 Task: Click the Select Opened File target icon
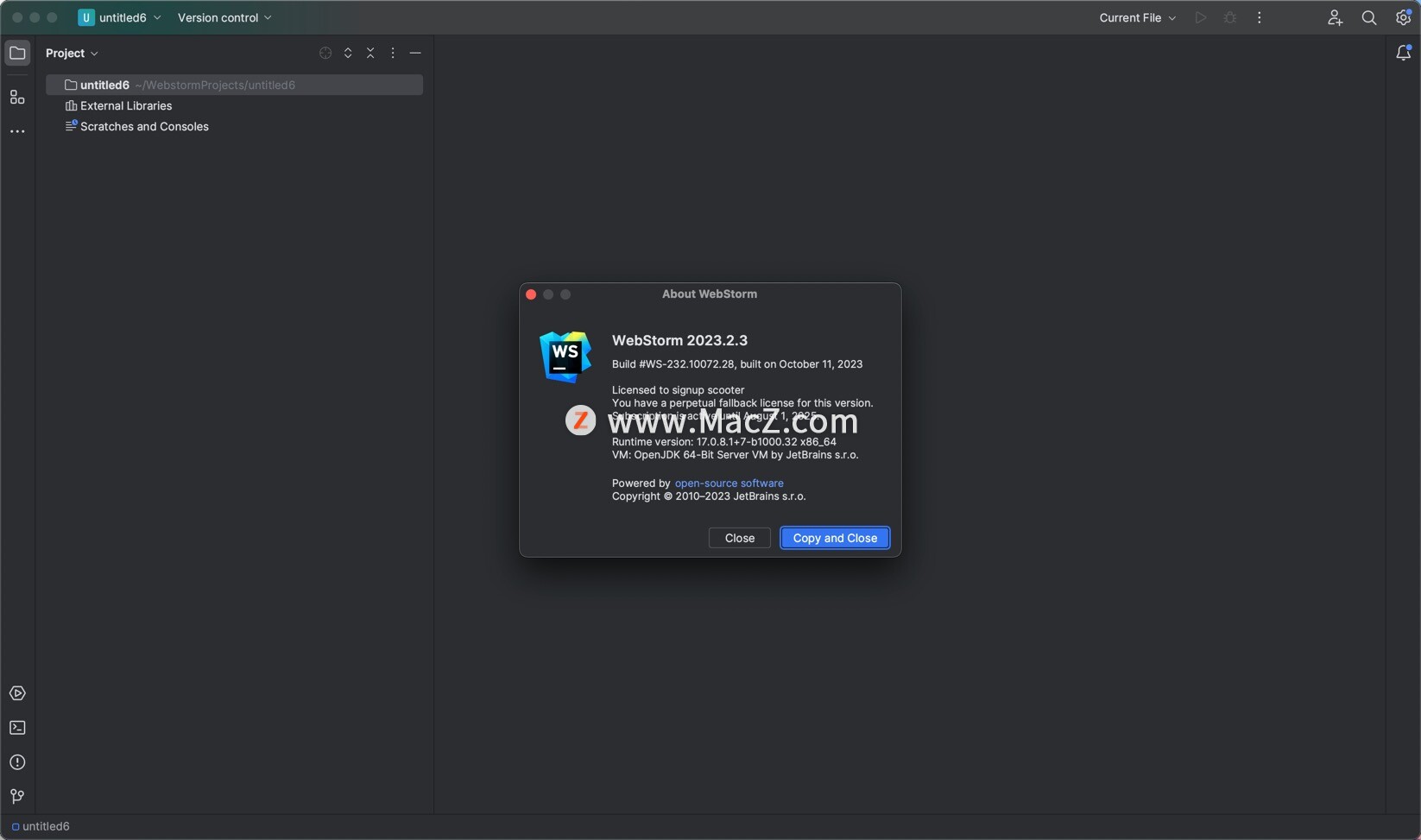[x=325, y=53]
